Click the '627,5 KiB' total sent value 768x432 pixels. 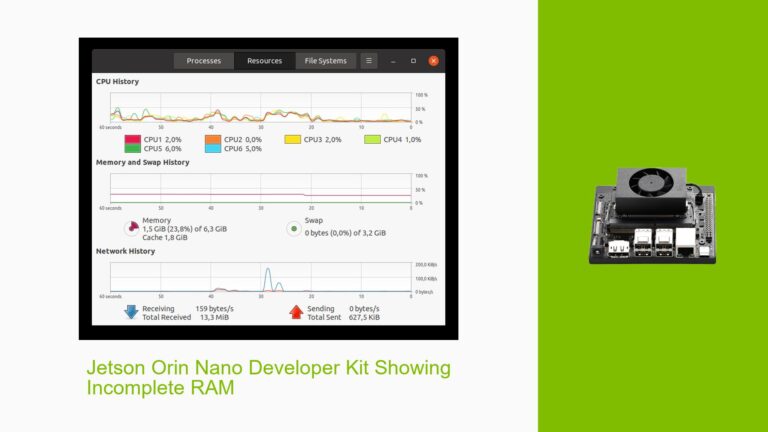364,317
